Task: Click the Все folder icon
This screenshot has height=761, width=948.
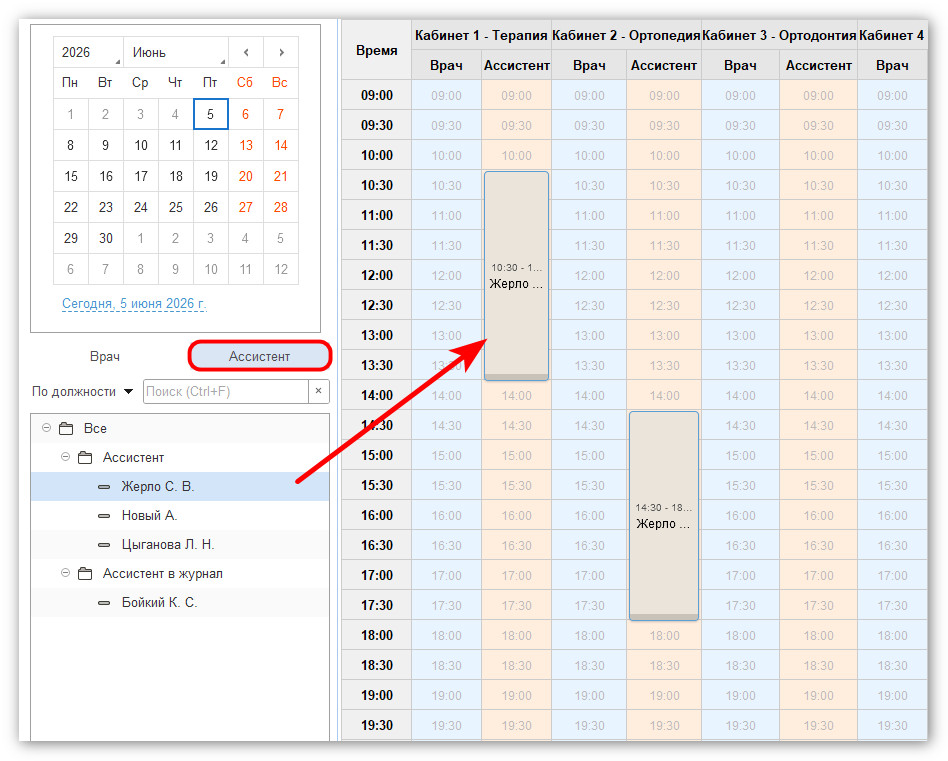Action: pos(66,429)
